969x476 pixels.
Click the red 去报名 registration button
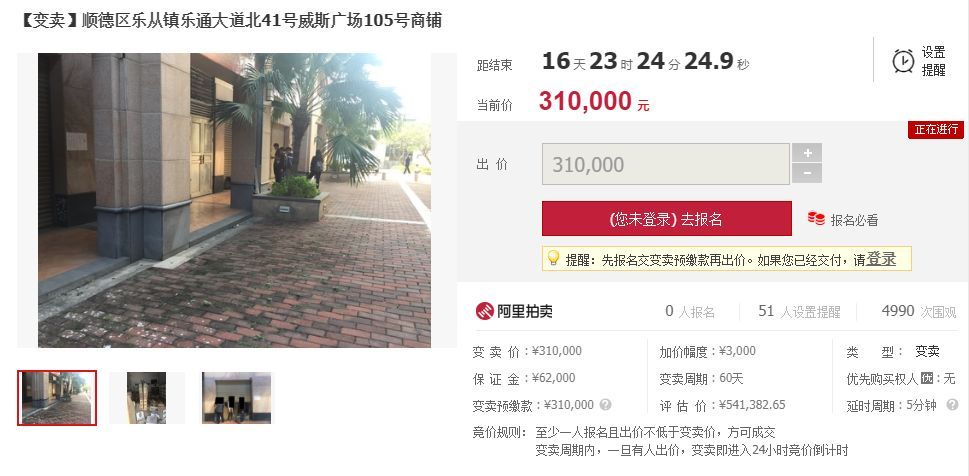coord(666,219)
